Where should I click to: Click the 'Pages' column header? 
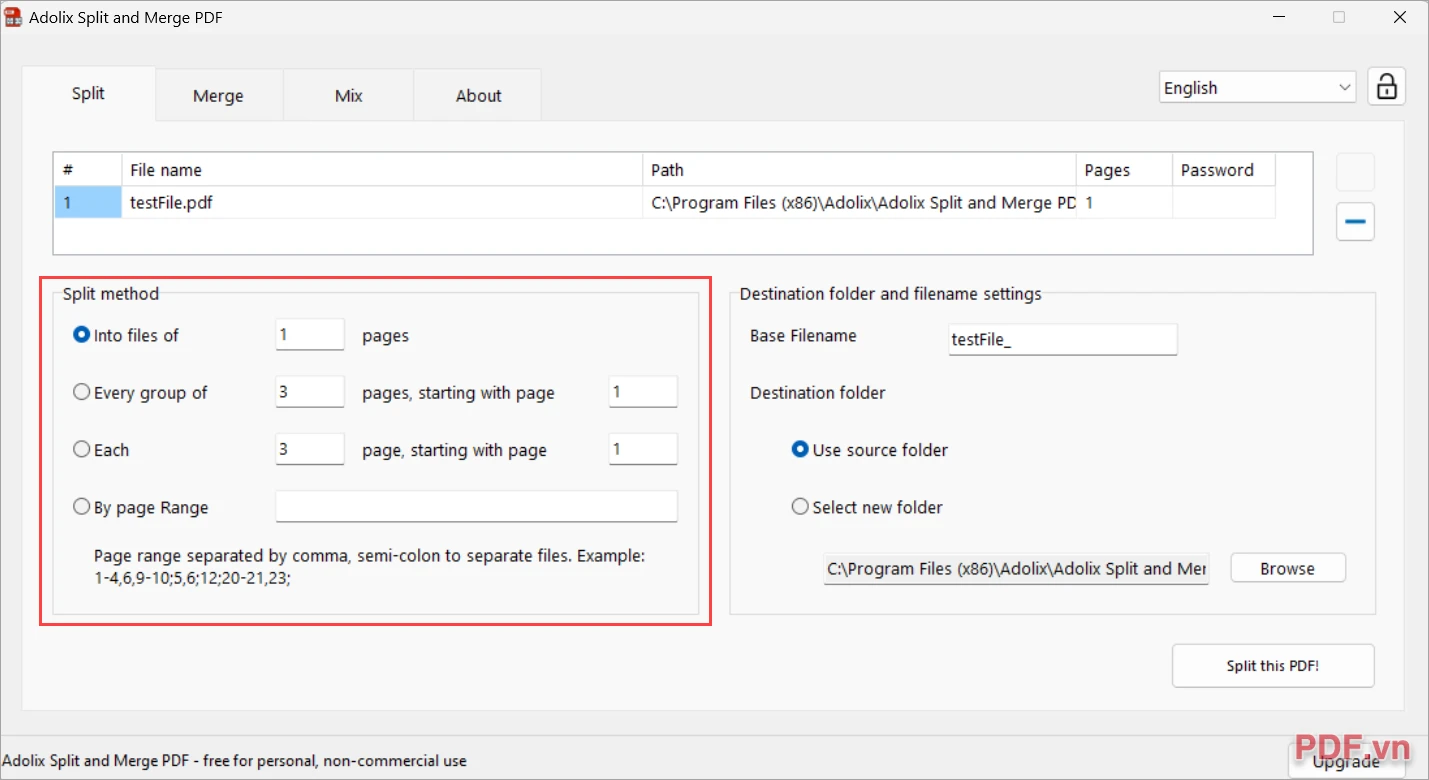coord(1124,170)
